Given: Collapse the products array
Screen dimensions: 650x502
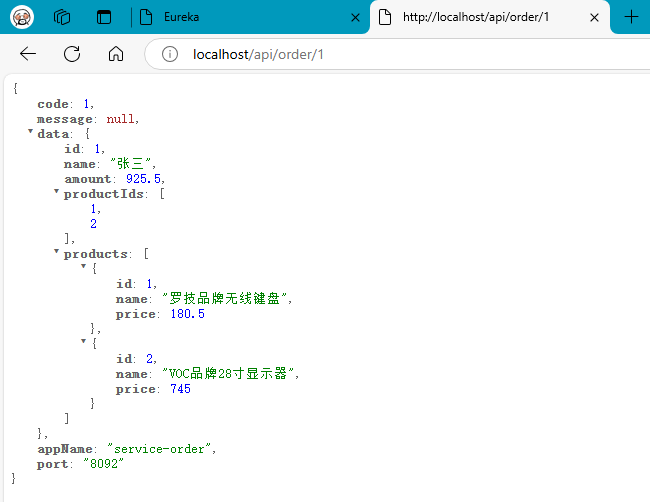Looking at the screenshot, I should pos(56,252).
